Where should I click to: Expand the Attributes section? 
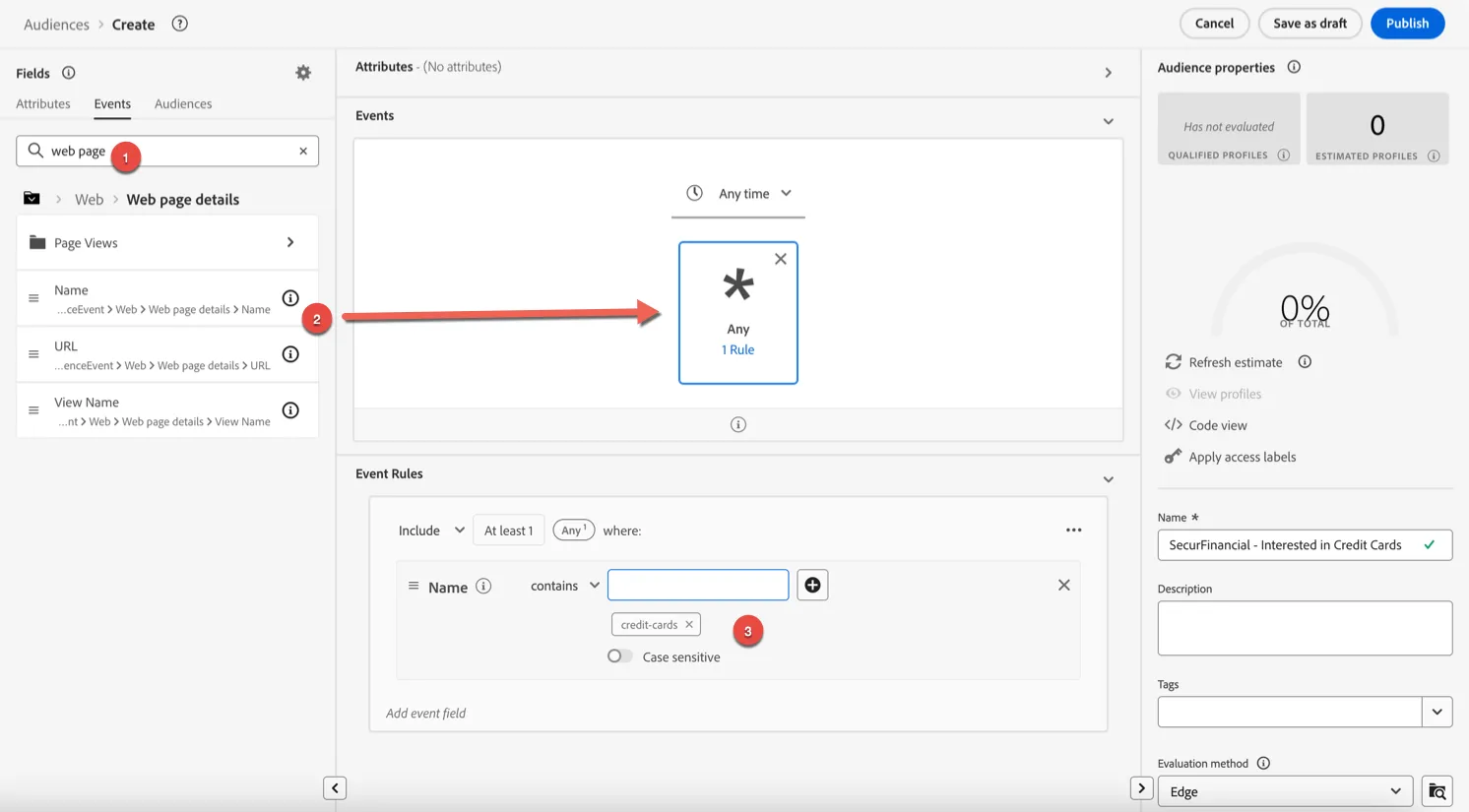tap(1109, 73)
